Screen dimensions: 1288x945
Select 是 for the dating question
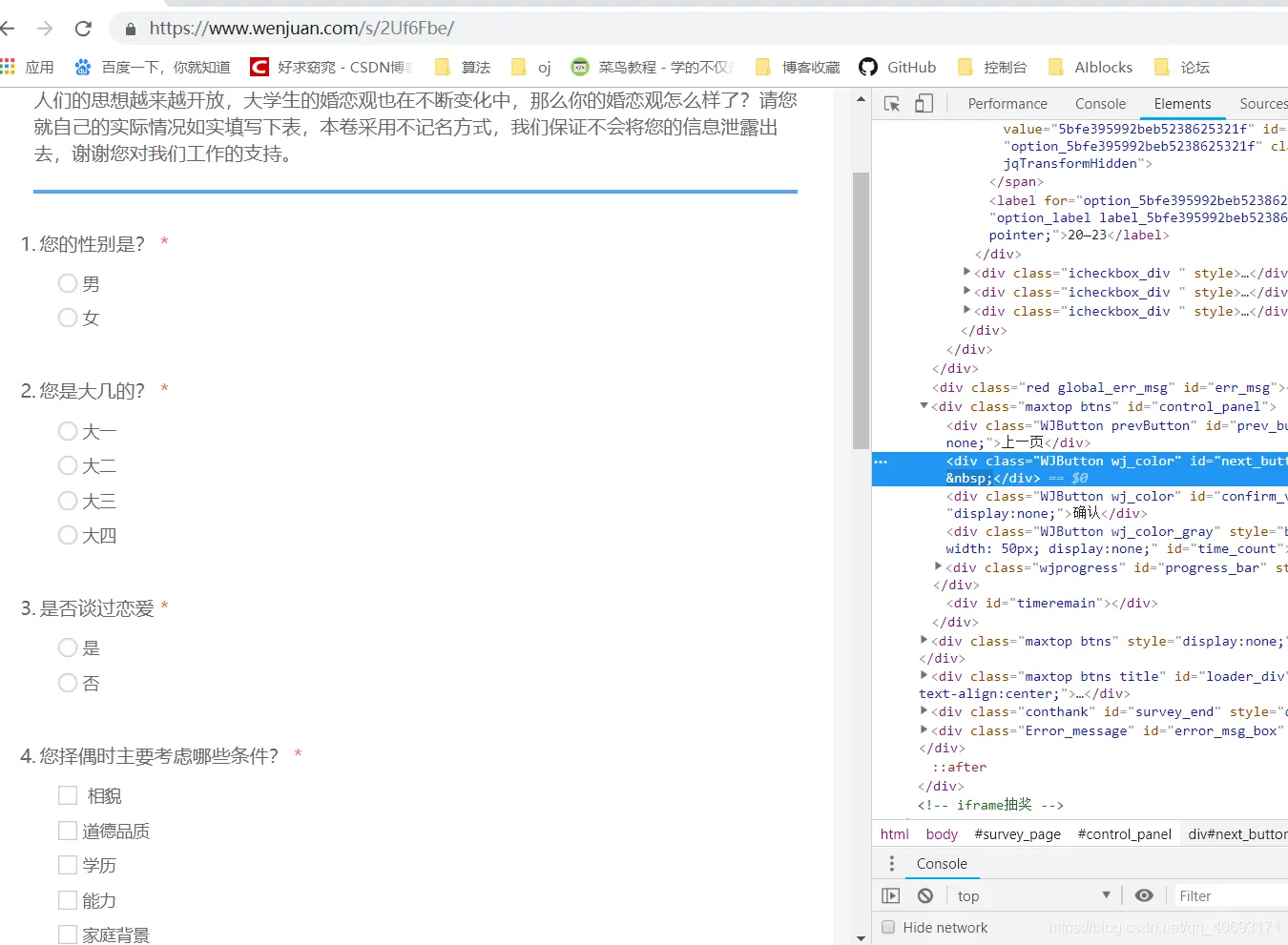coord(68,648)
